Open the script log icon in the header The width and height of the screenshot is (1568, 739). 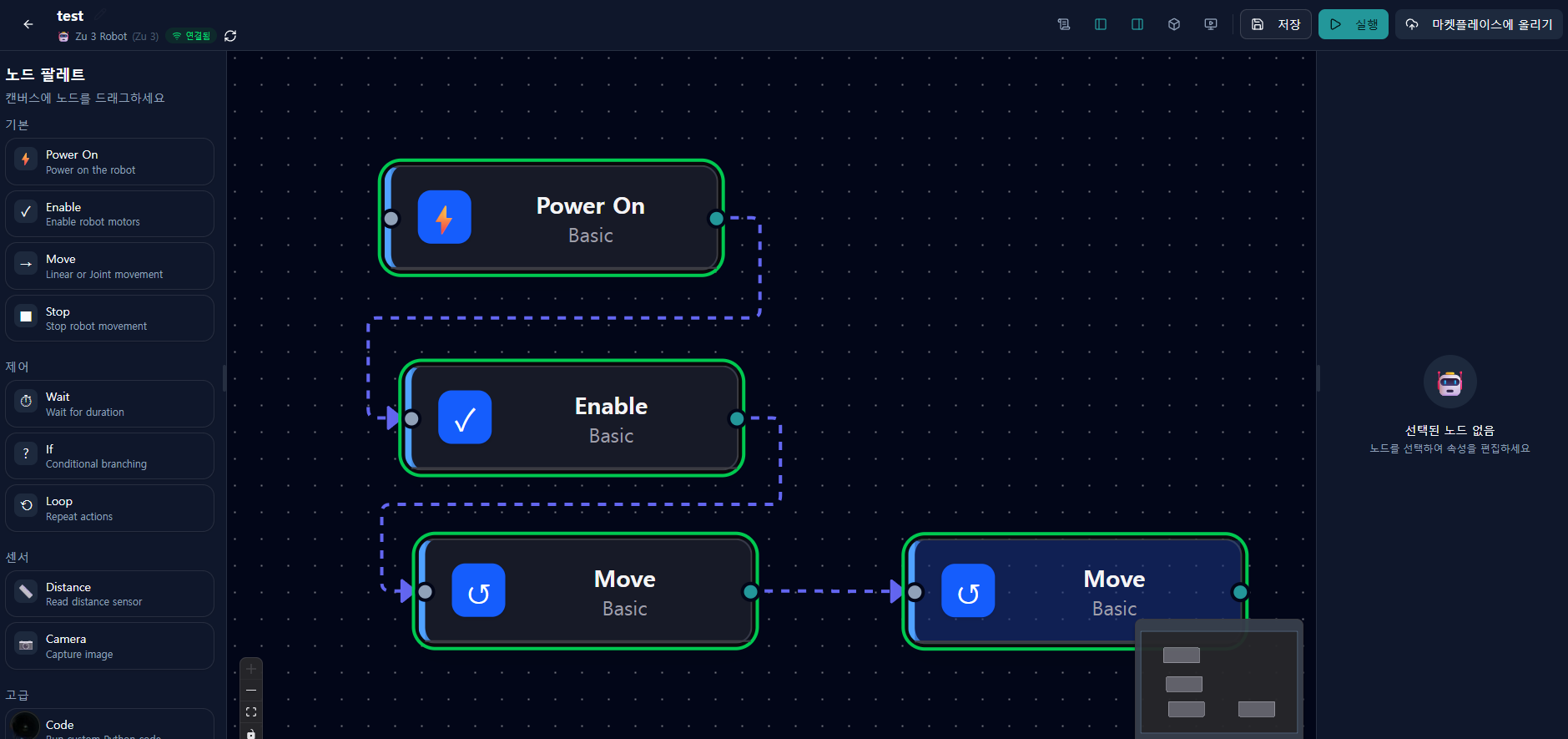pos(1064,24)
